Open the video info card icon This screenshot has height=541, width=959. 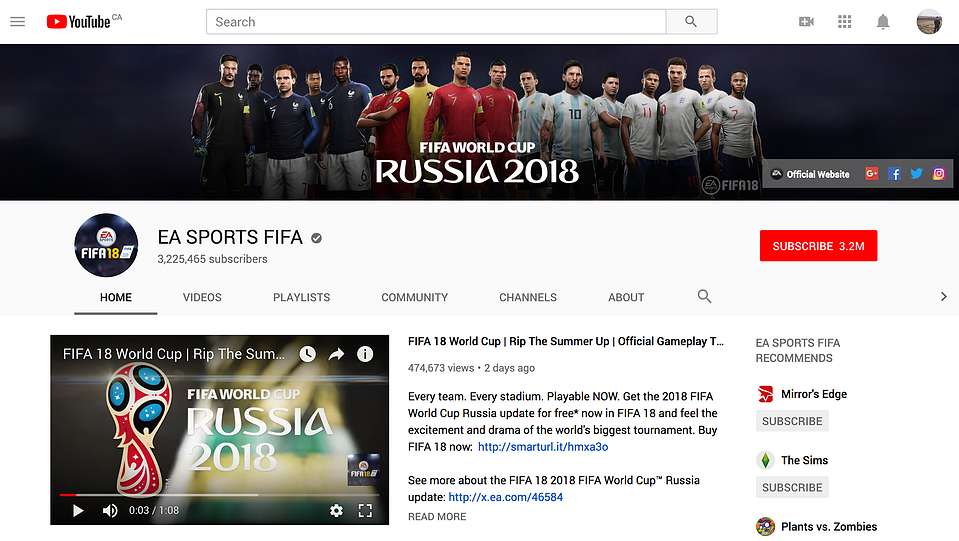click(365, 354)
